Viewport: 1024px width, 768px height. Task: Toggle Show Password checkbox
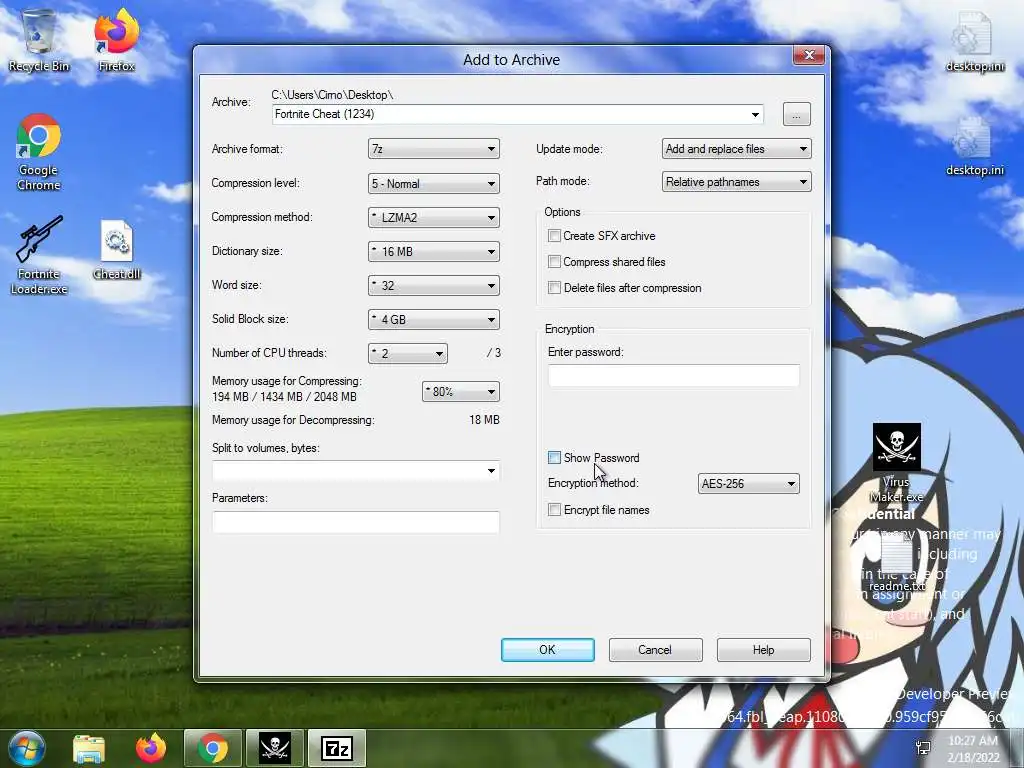tap(554, 458)
